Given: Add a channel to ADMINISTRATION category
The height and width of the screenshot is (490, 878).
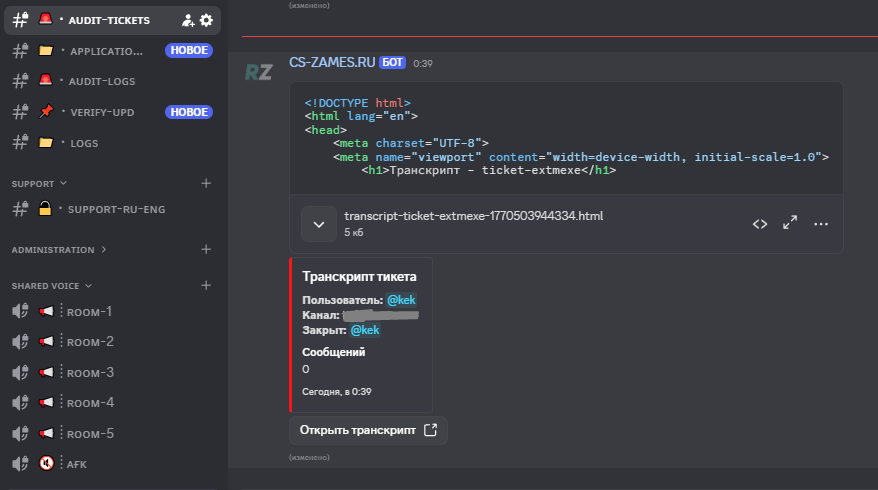Looking at the screenshot, I should [206, 249].
